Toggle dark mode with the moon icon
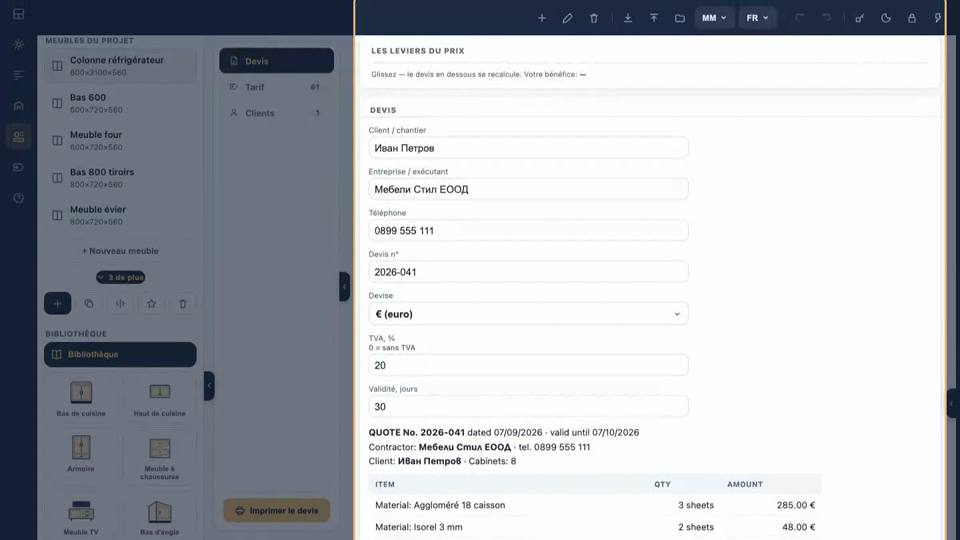Screen dimensions: 960x540 (886, 18)
